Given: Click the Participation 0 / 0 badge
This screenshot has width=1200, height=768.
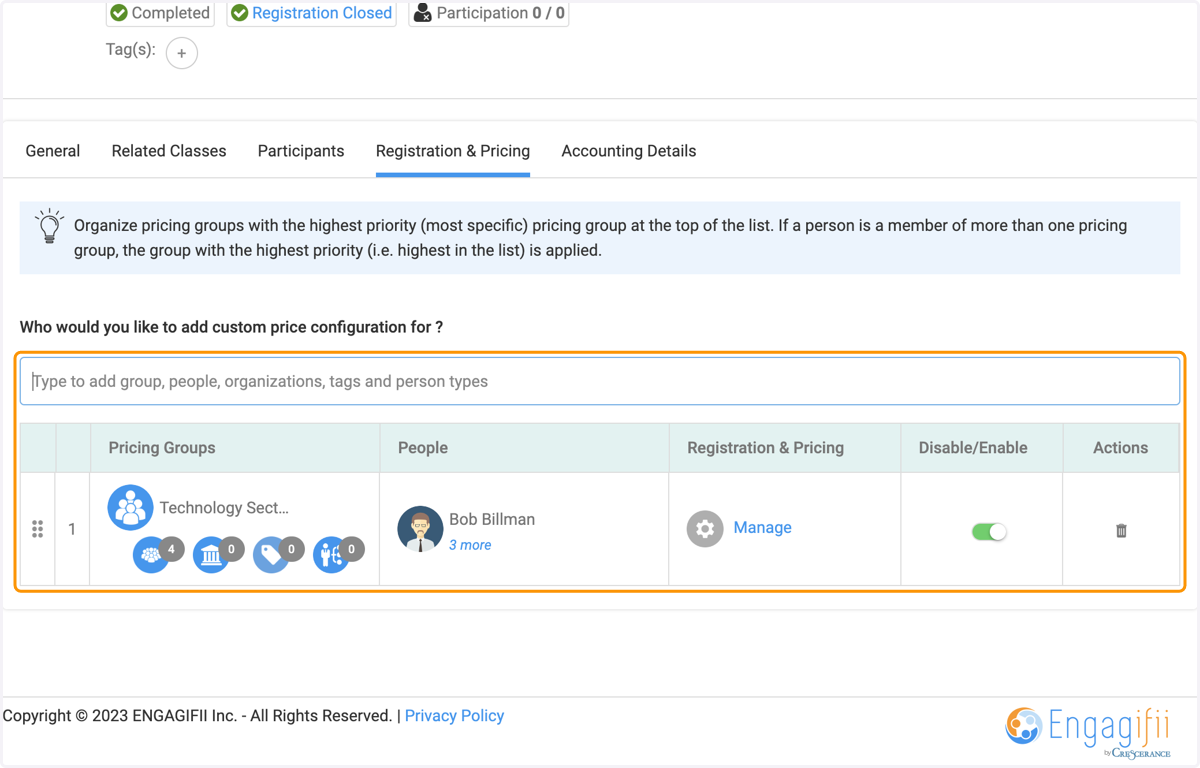Looking at the screenshot, I should [x=489, y=13].
